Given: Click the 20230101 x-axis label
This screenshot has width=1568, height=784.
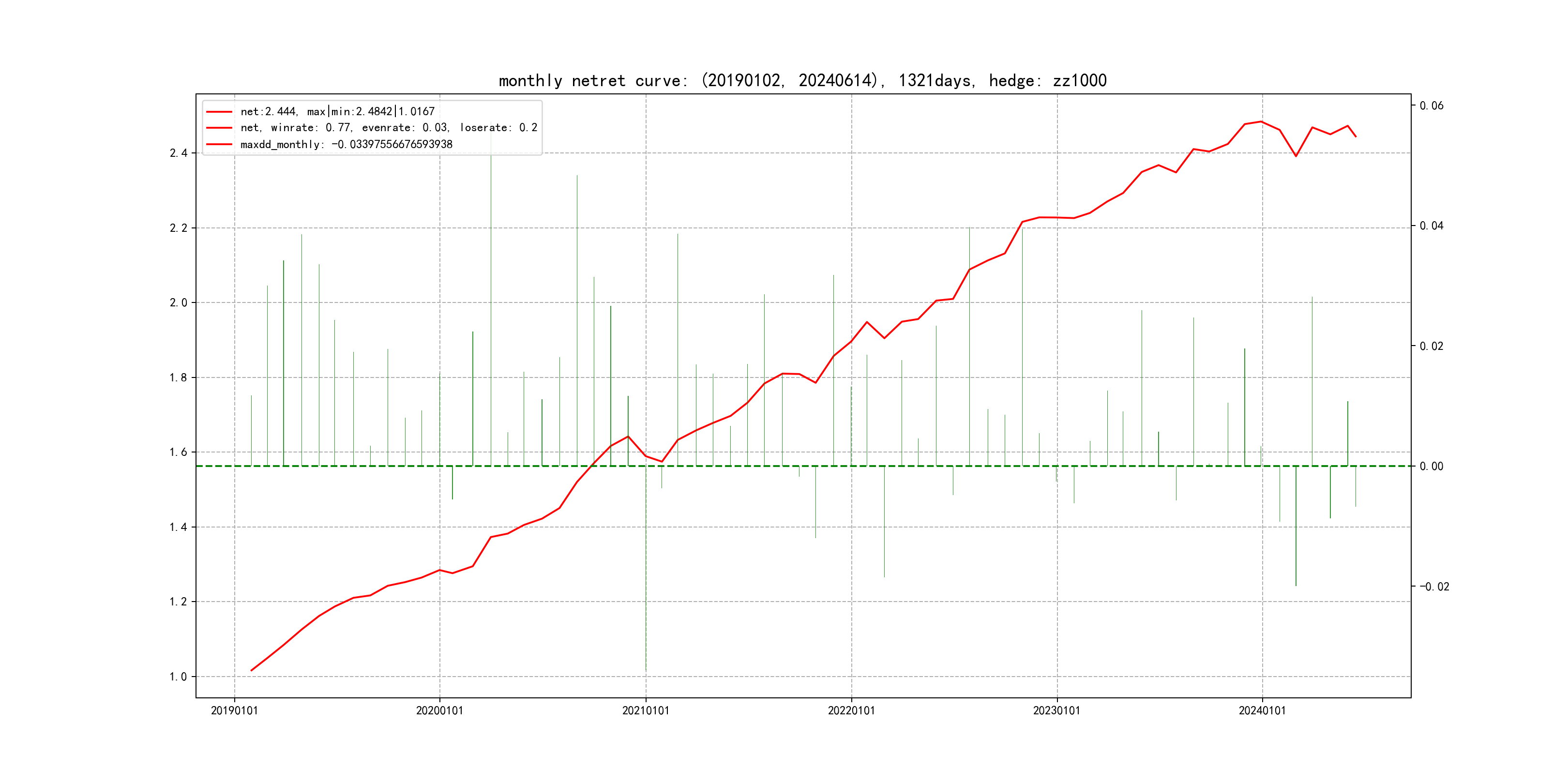Looking at the screenshot, I should [x=1056, y=710].
